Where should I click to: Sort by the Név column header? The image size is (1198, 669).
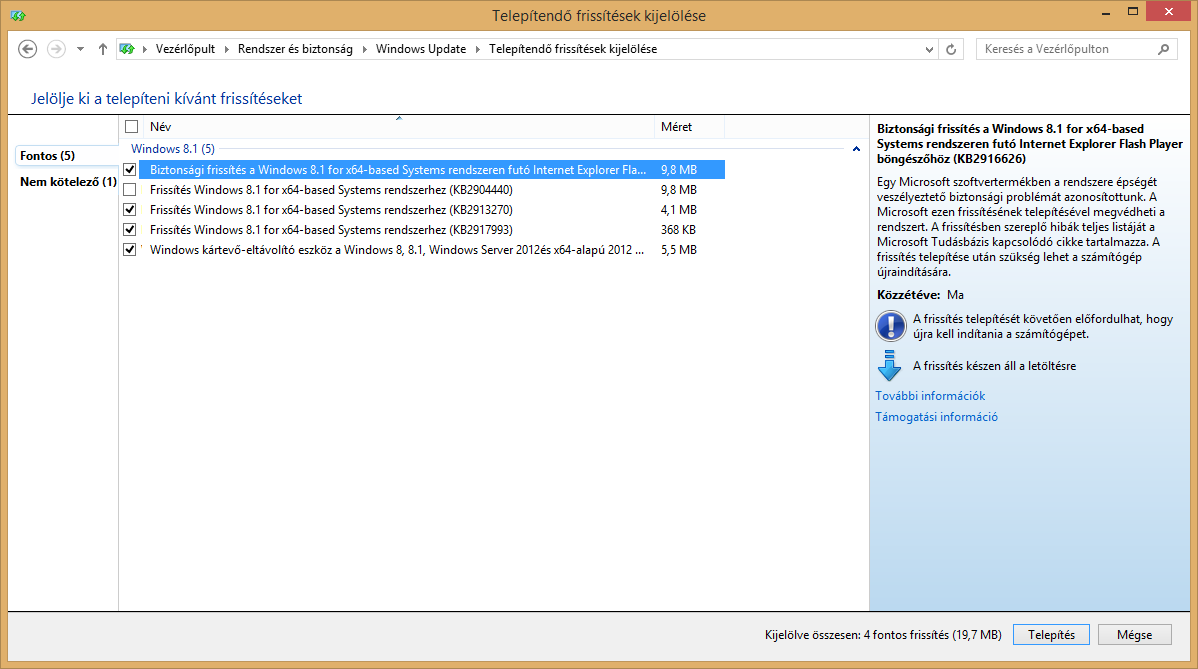[x=398, y=127]
